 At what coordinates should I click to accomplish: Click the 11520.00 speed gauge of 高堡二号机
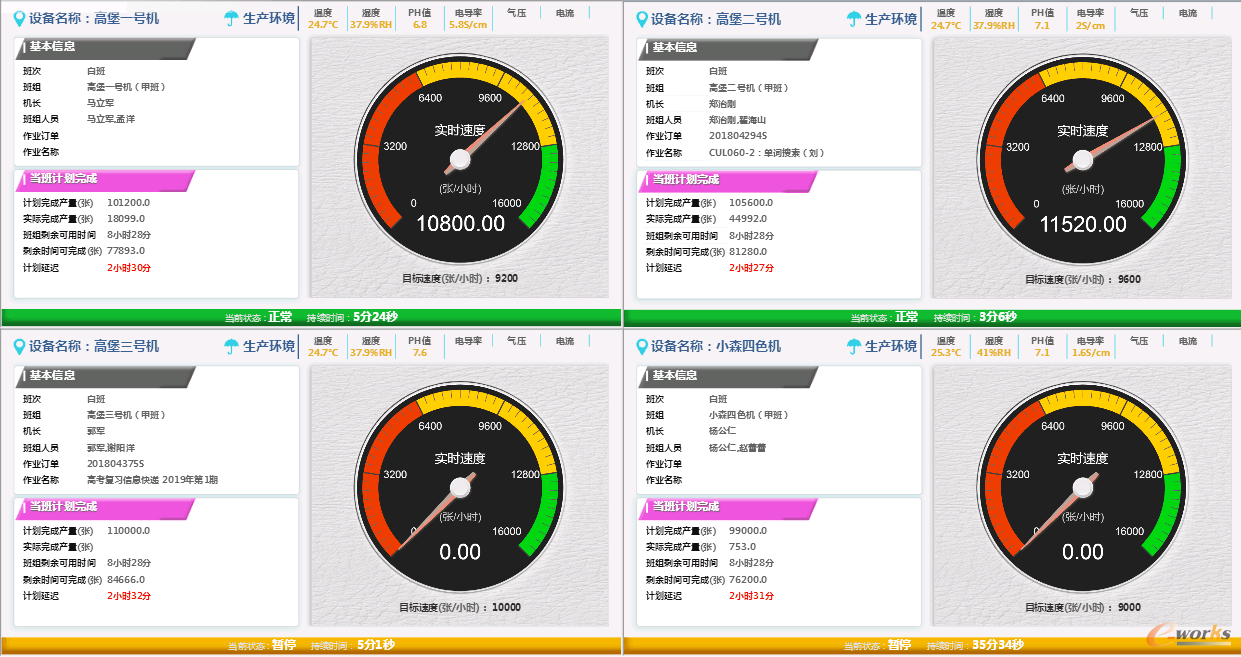1083,160
